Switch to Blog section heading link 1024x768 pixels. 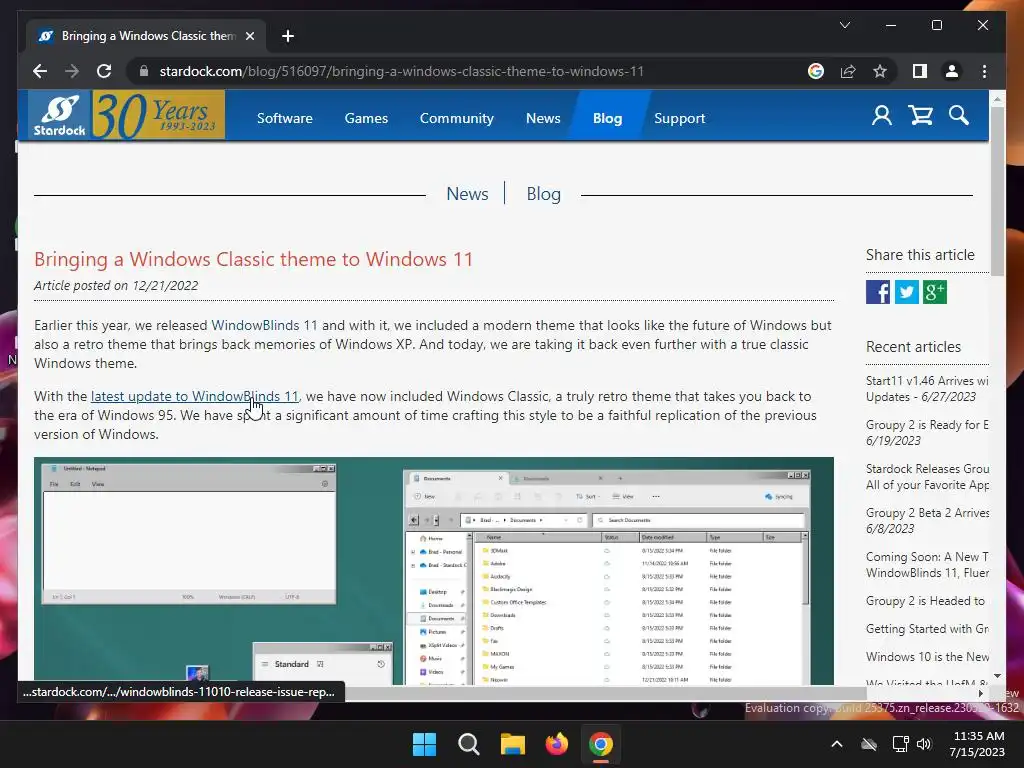[544, 194]
